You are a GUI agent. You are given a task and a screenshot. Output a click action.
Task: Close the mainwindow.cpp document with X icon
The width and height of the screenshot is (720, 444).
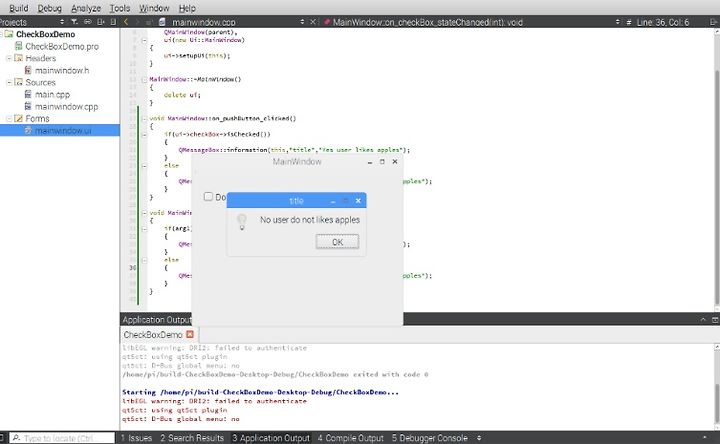pos(313,22)
